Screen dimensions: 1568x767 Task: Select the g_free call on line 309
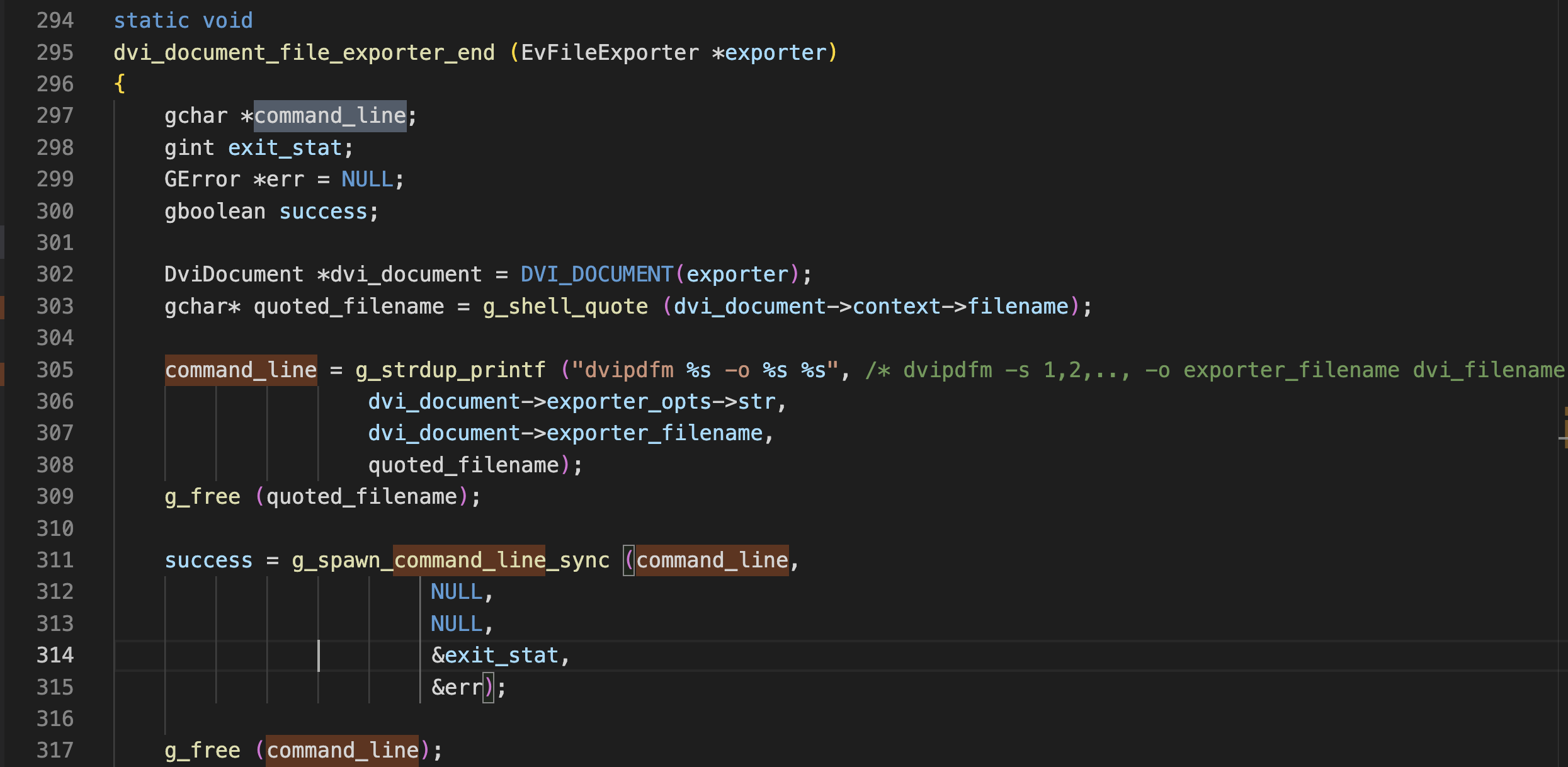tap(198, 496)
